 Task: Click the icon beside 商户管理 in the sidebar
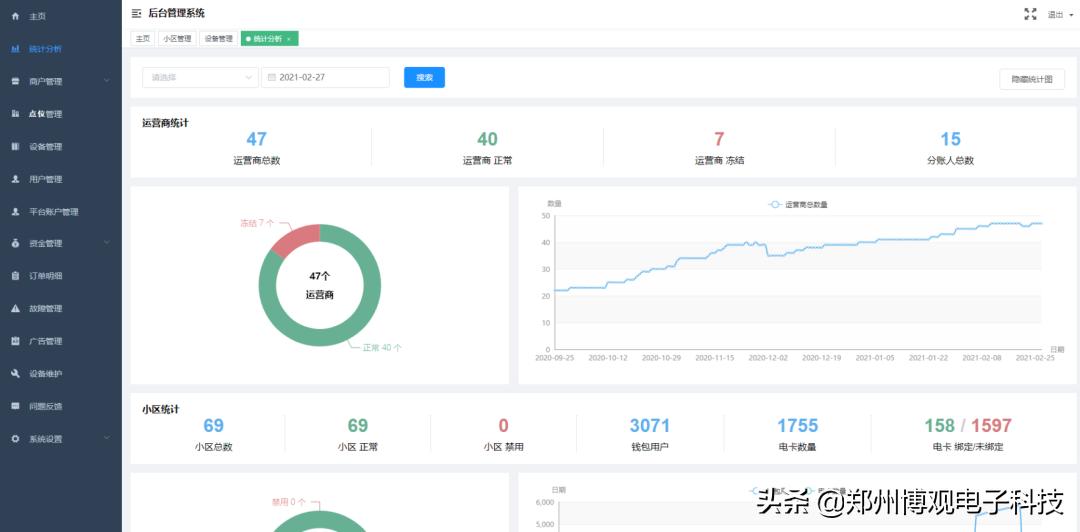15,81
